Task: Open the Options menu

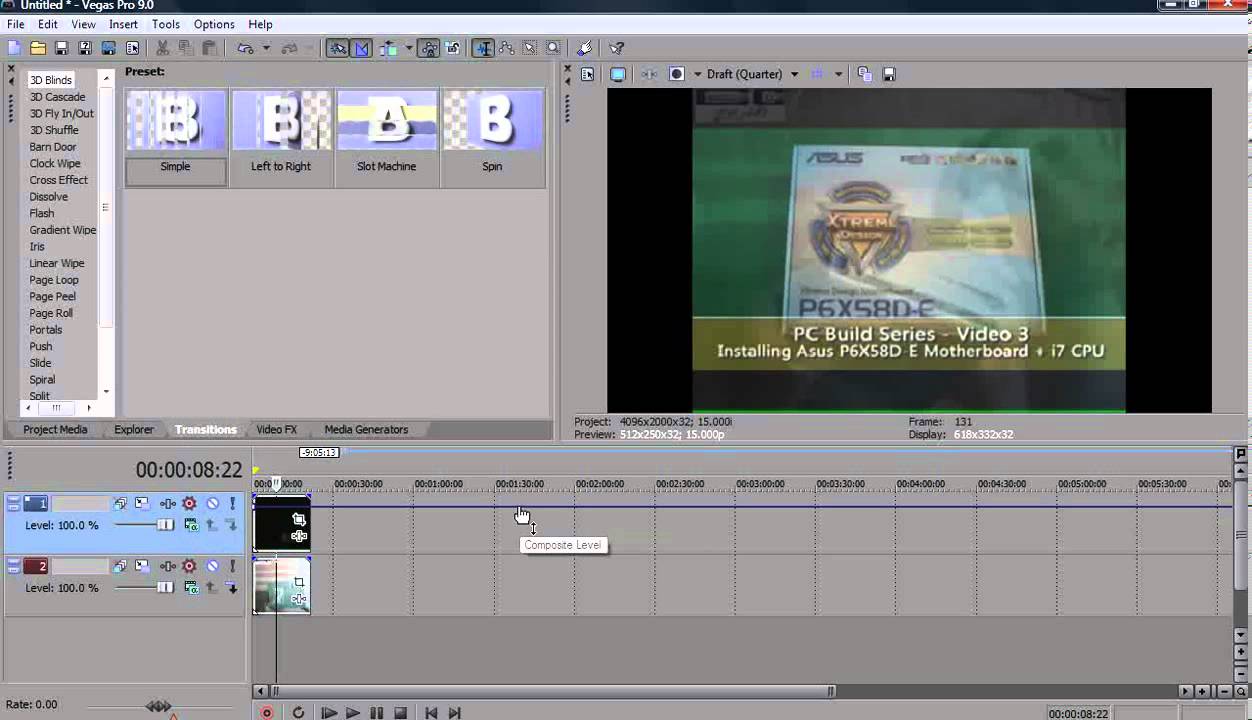Action: click(214, 24)
